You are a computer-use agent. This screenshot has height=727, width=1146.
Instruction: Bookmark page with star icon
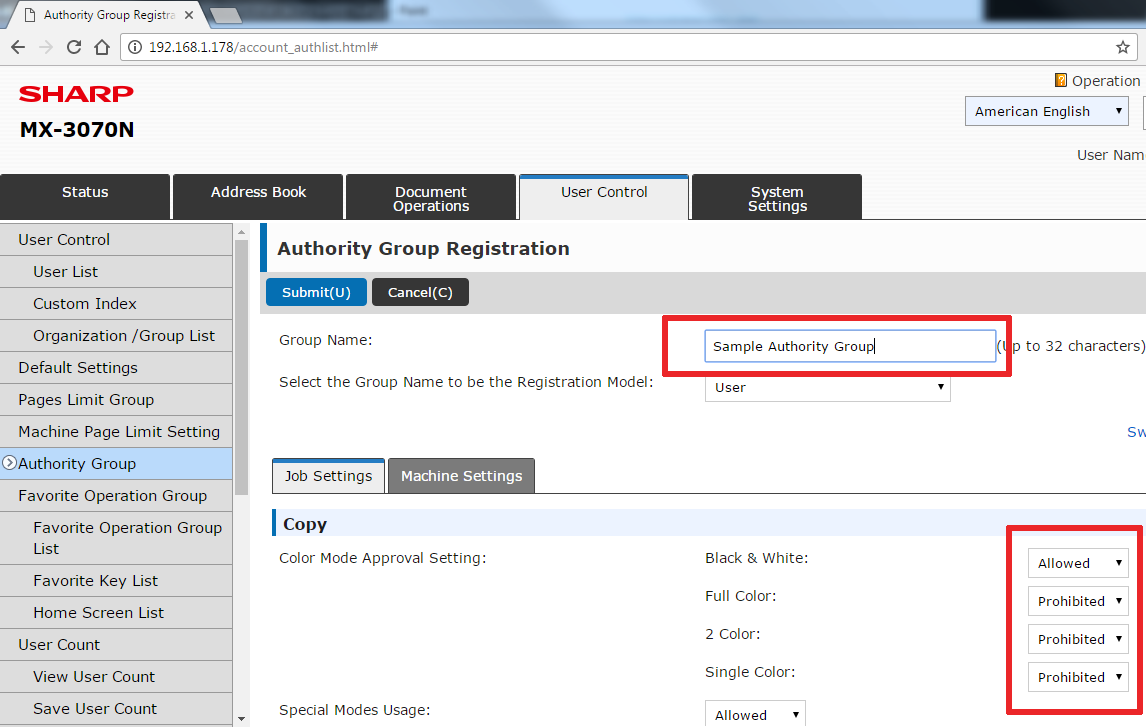[x=1122, y=47]
